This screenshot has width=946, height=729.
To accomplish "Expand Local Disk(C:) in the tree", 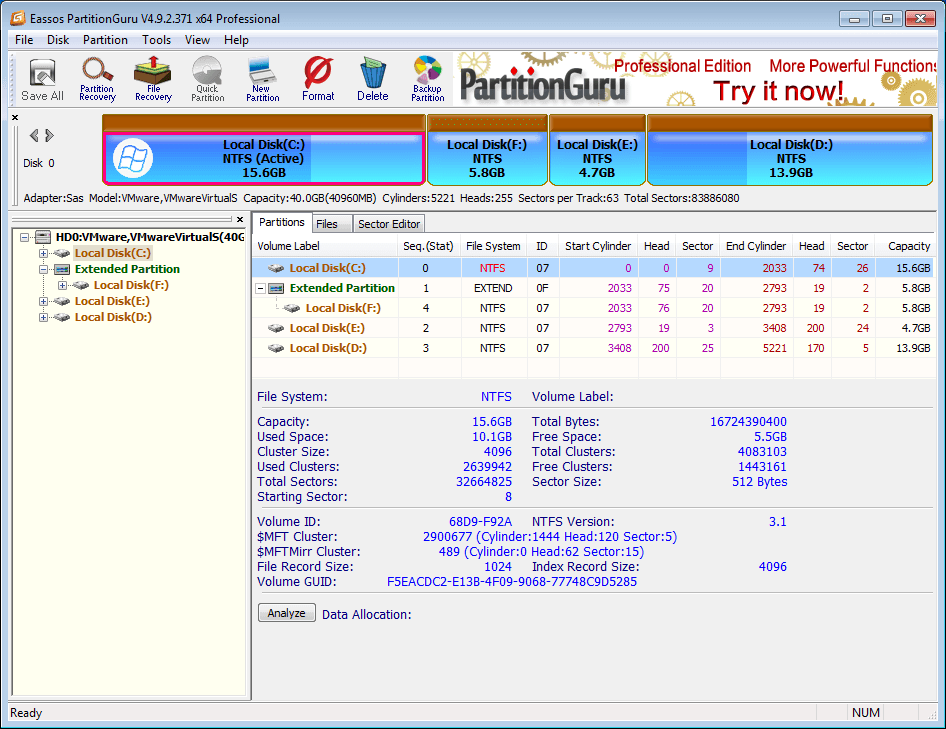I will (43, 253).
